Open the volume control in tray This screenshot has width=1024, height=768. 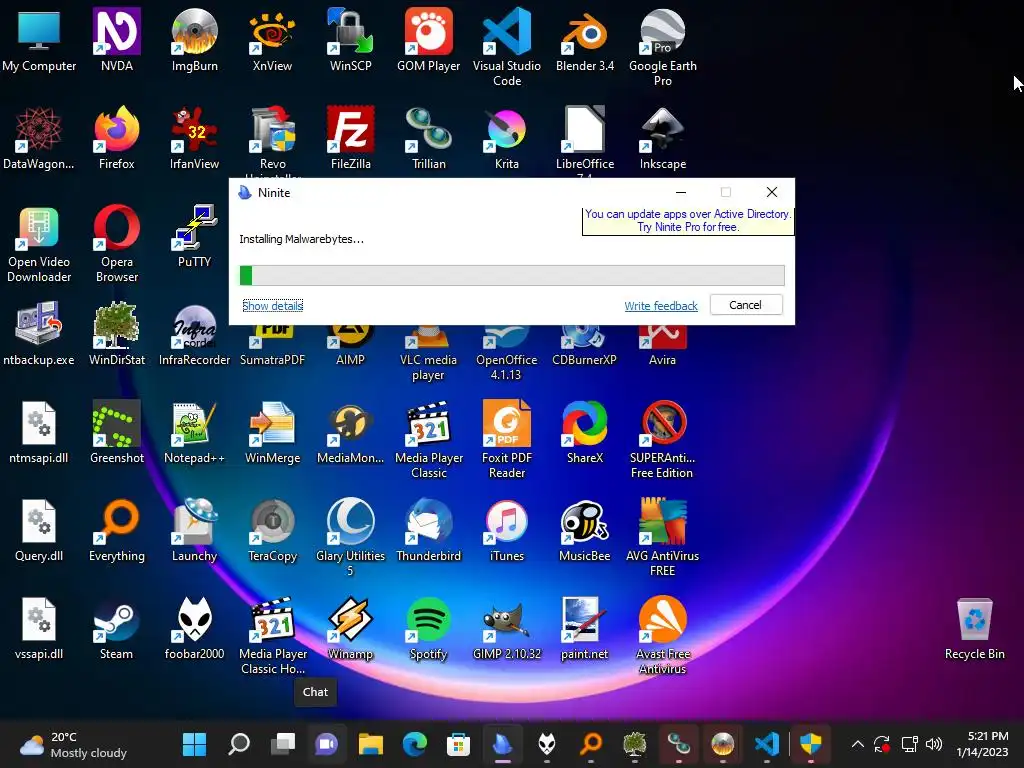934,744
